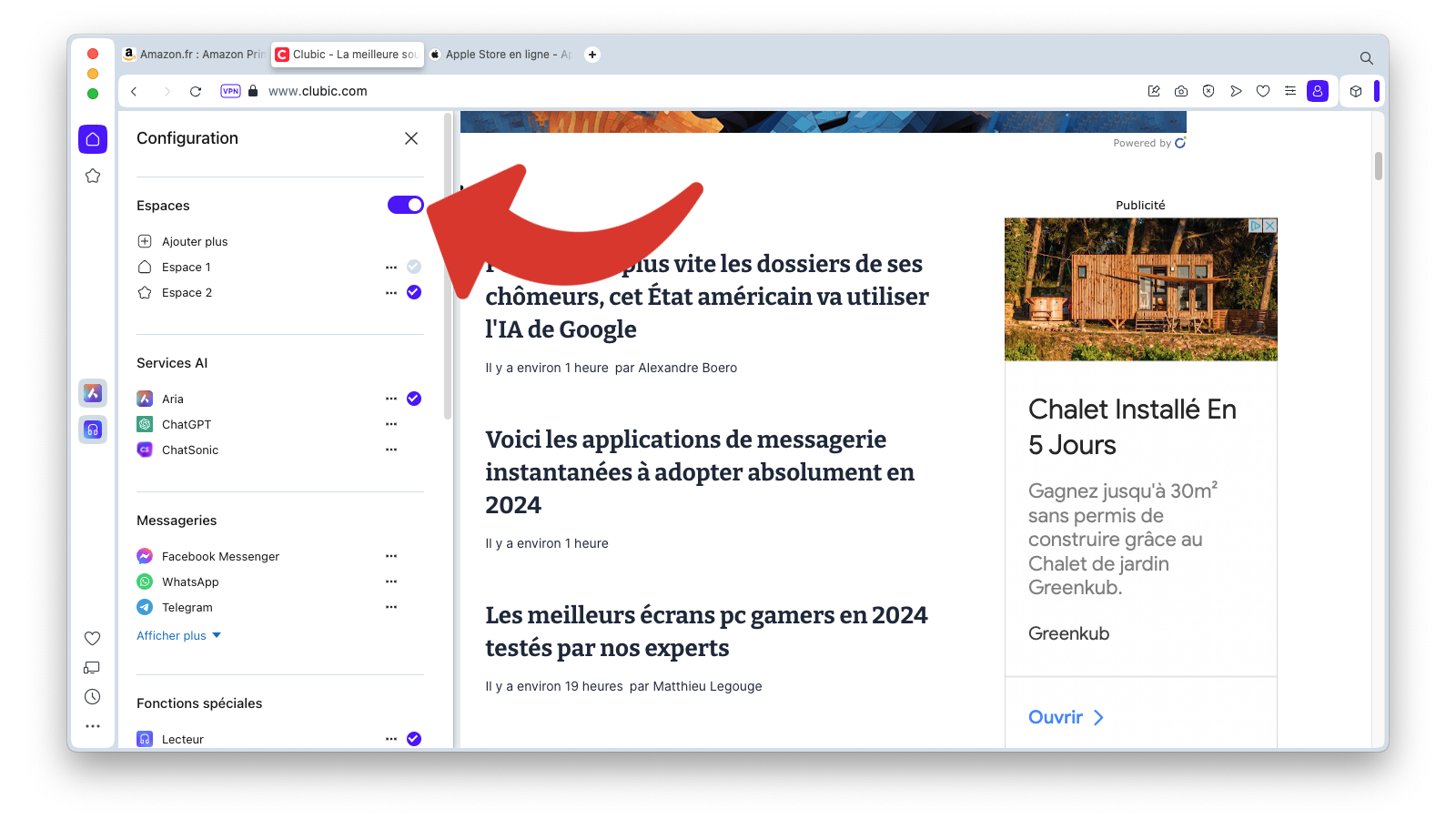Open the Aria options menu

pyautogui.click(x=391, y=399)
